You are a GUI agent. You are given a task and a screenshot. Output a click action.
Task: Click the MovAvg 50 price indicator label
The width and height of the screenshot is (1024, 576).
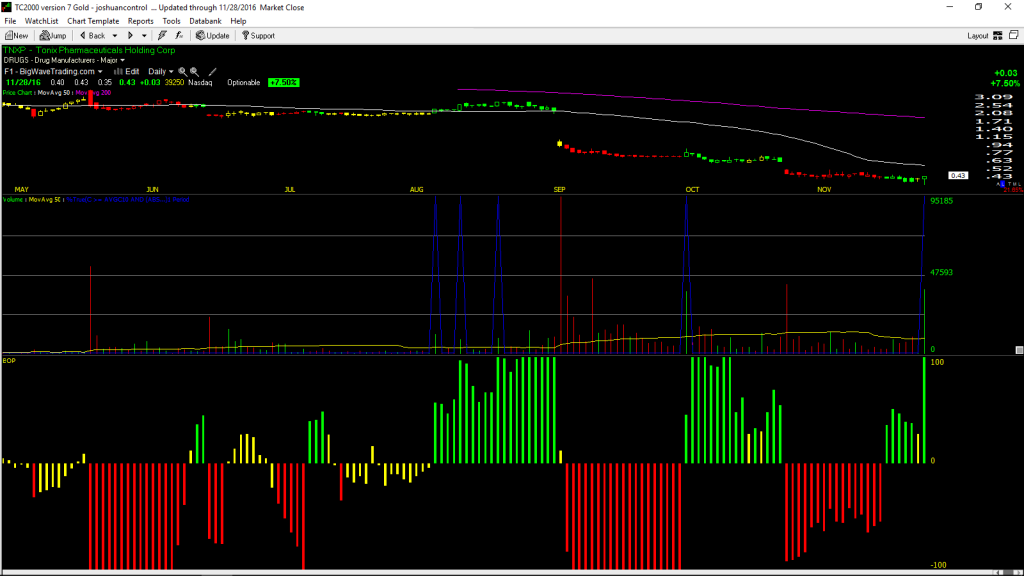coord(54,93)
